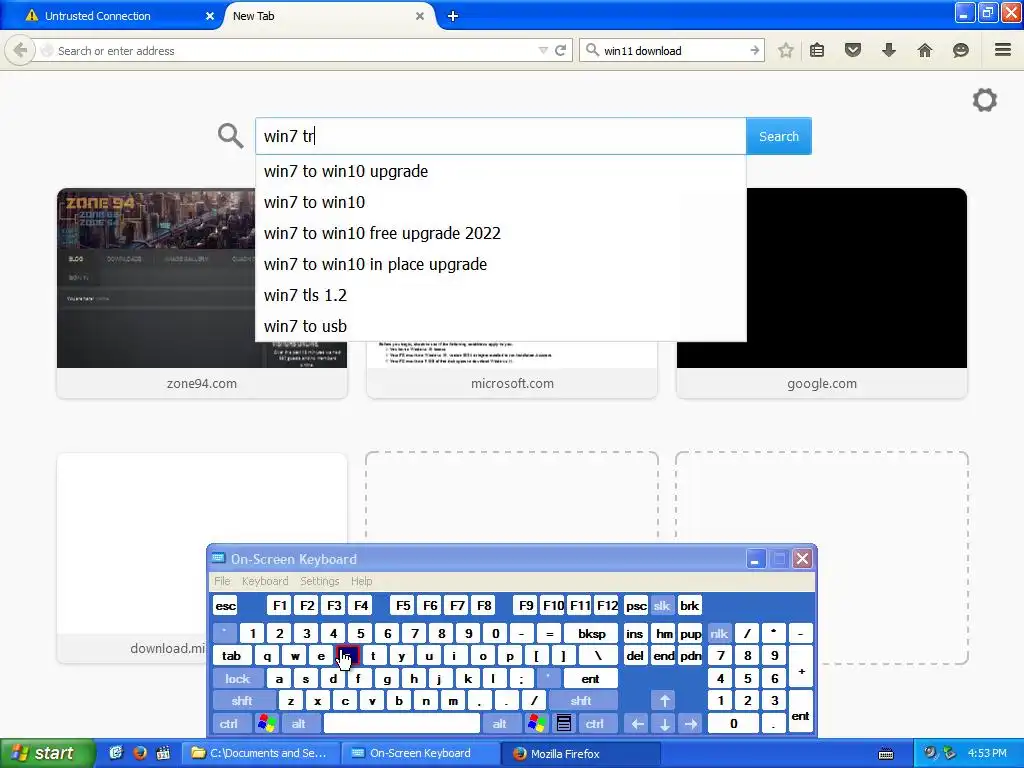Click the space bar key

[402, 724]
